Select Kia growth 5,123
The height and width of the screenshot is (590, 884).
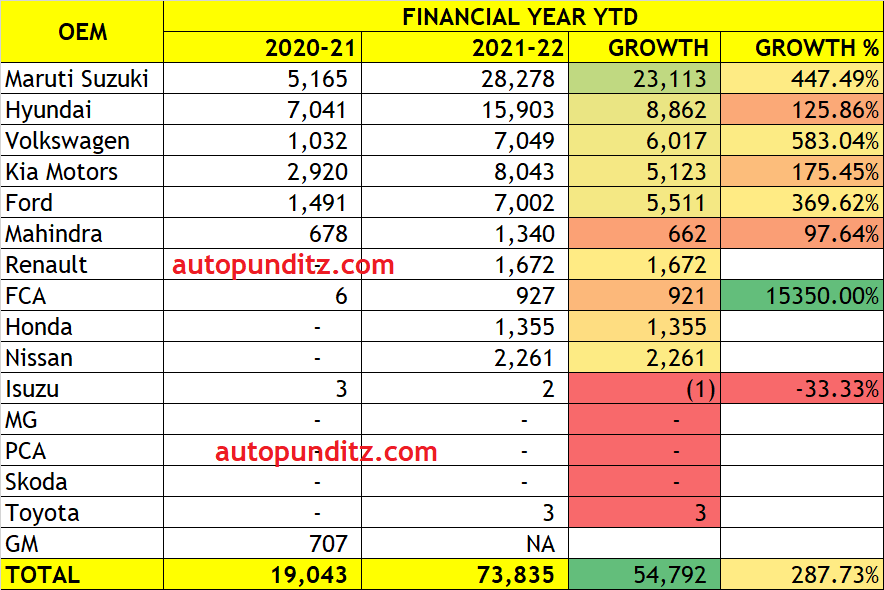[x=644, y=171]
